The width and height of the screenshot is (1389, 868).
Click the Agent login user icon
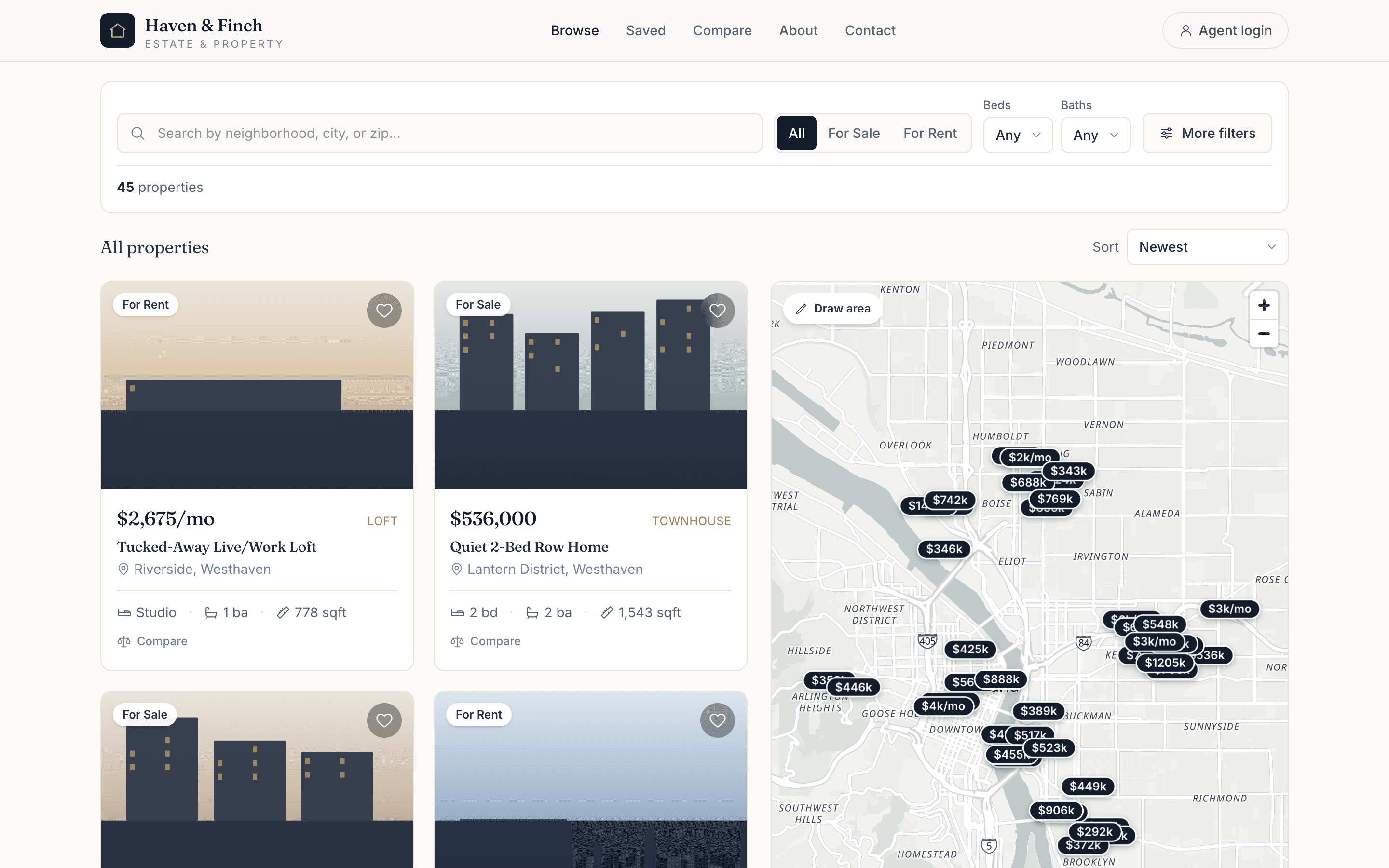tap(1185, 30)
